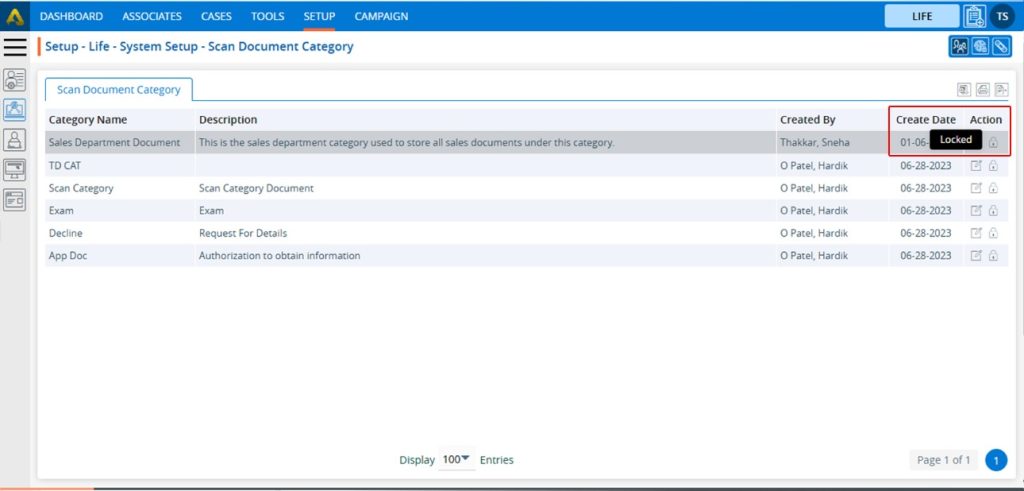The image size is (1024, 491).
Task: Open the SETUP menu in the navbar
Action: (x=319, y=16)
